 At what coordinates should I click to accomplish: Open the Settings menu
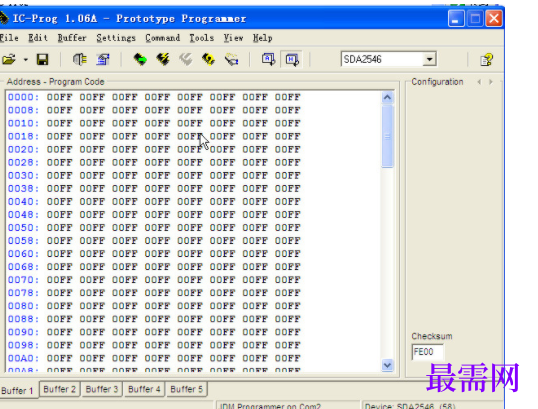pos(116,38)
